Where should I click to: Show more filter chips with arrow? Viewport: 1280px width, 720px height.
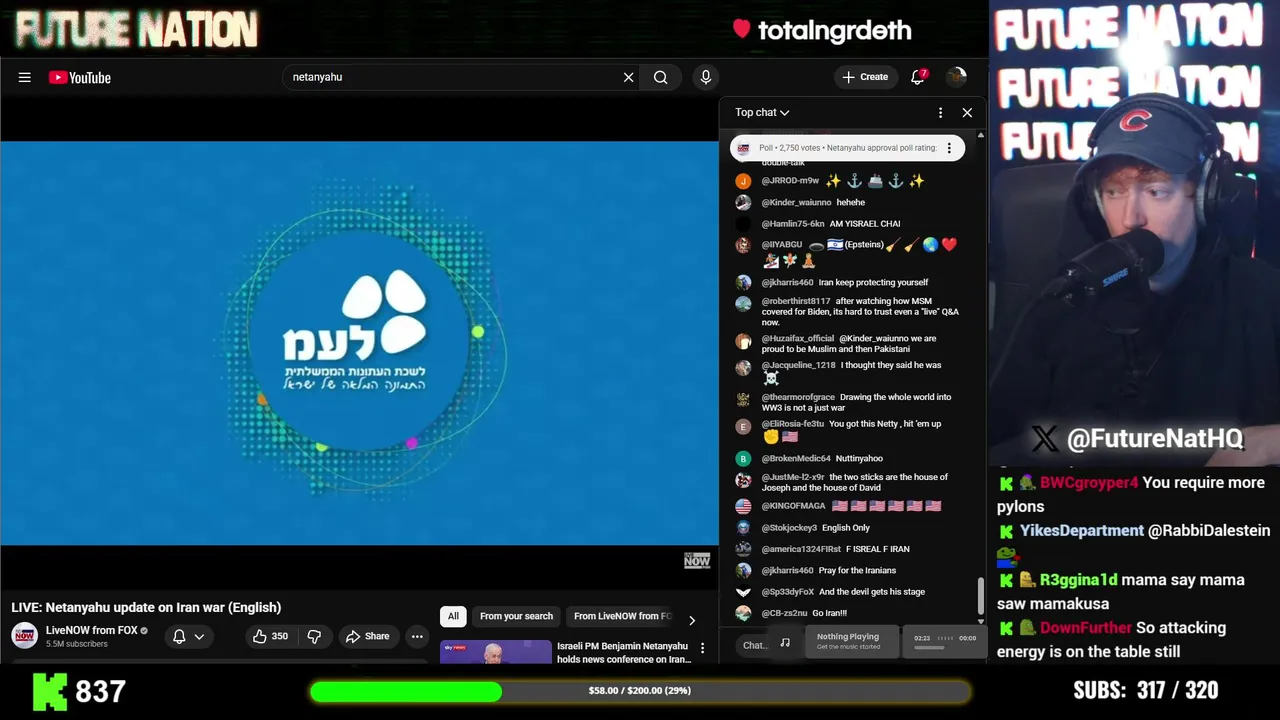(x=691, y=620)
